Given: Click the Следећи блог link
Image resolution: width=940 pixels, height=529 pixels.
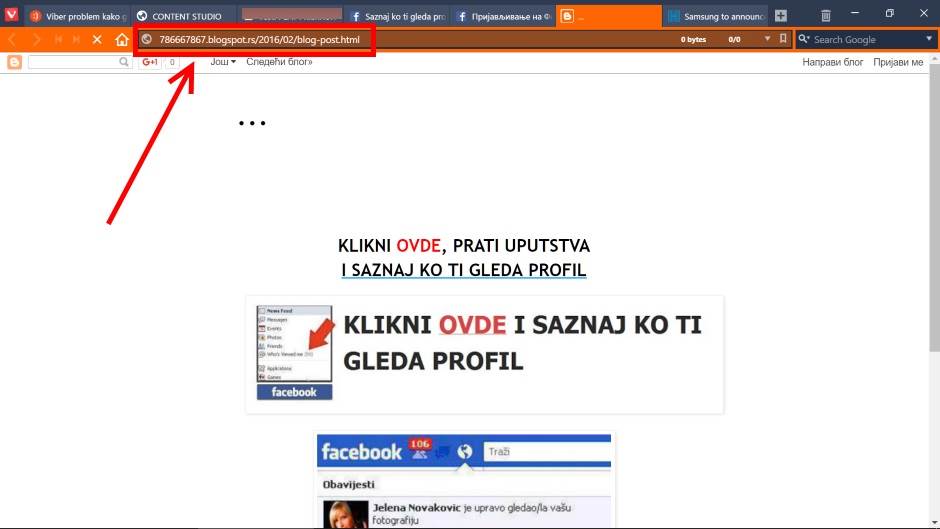Looking at the screenshot, I should point(279,62).
